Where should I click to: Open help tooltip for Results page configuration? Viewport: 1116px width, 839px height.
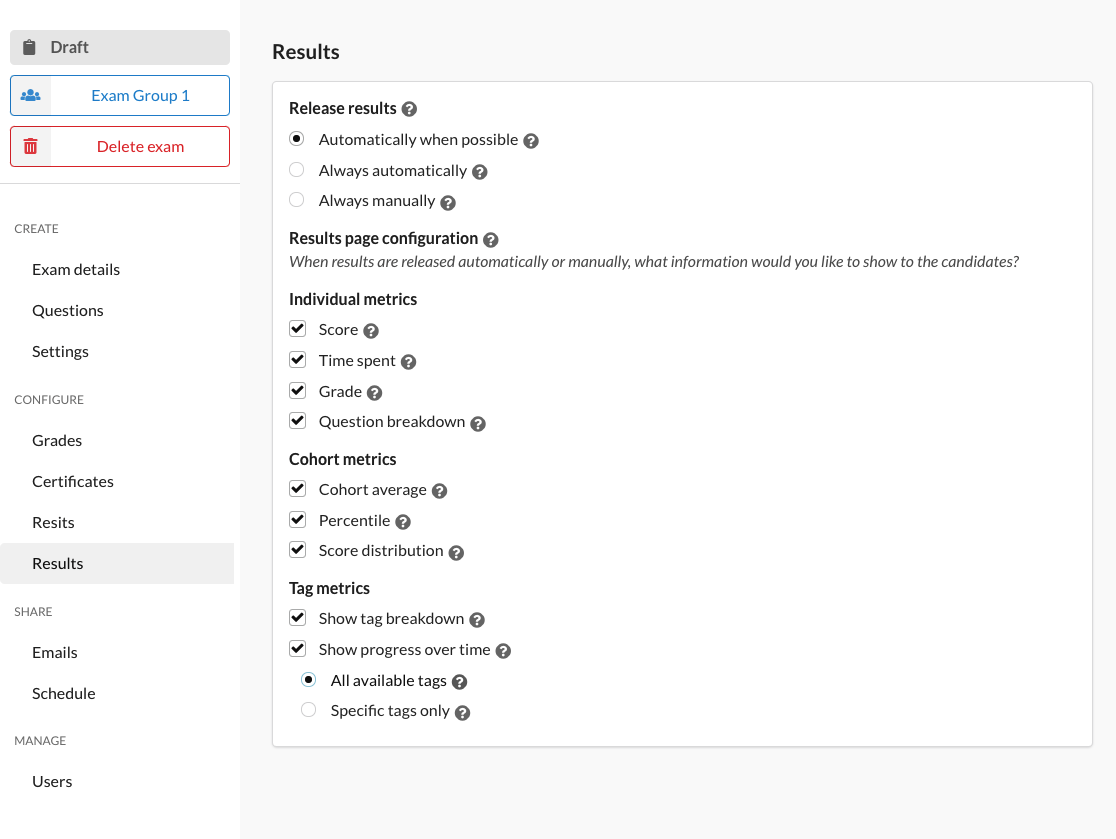tap(490, 240)
